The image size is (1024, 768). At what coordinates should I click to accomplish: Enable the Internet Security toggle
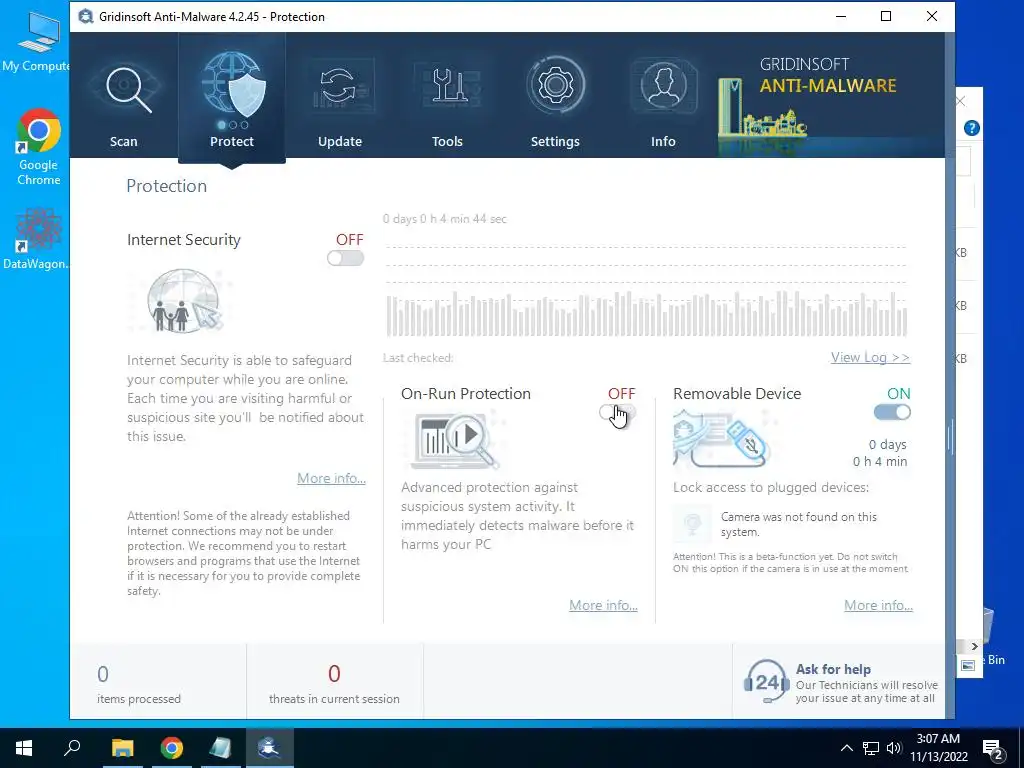coord(345,259)
